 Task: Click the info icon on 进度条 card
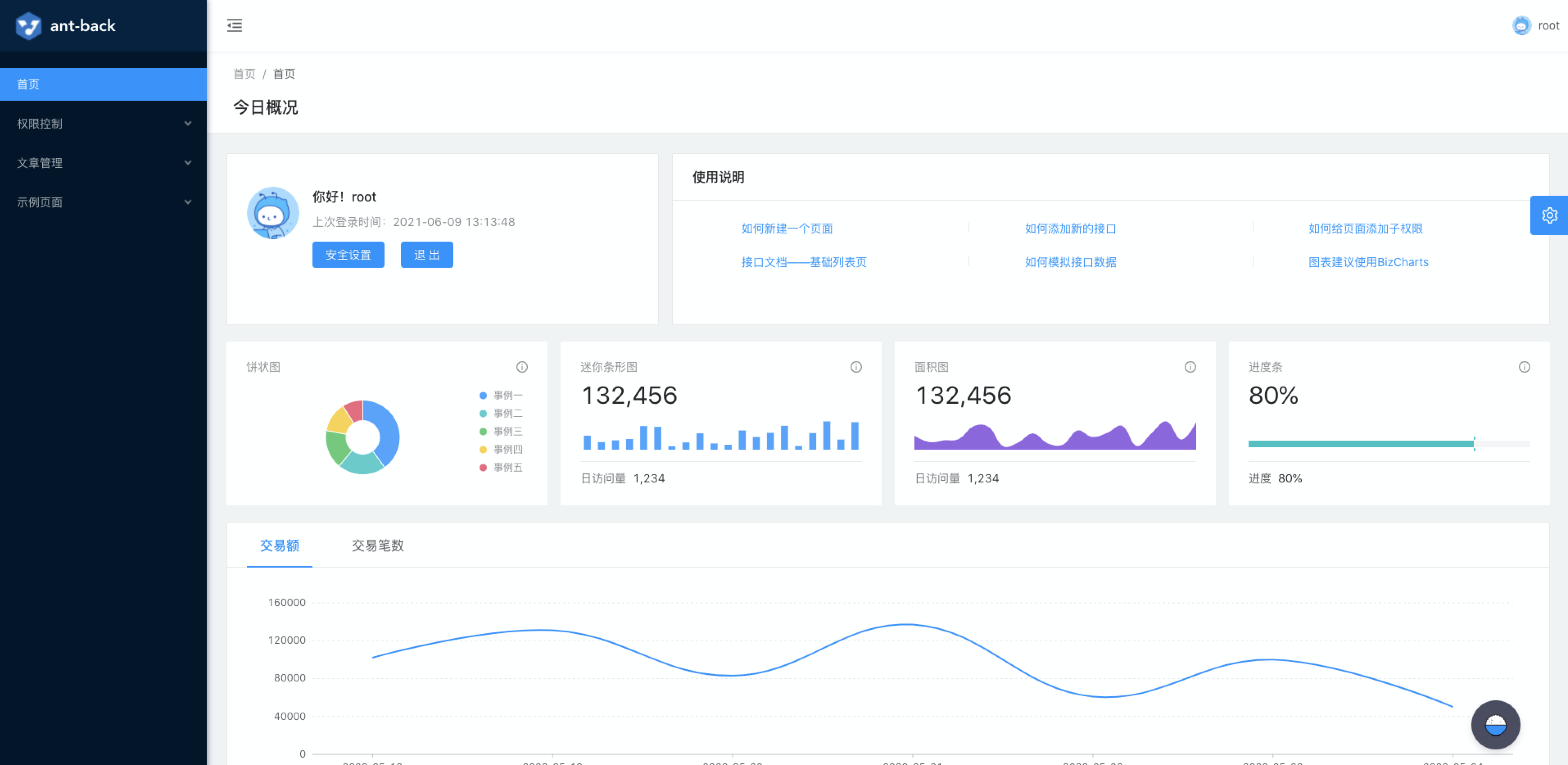(x=1524, y=367)
